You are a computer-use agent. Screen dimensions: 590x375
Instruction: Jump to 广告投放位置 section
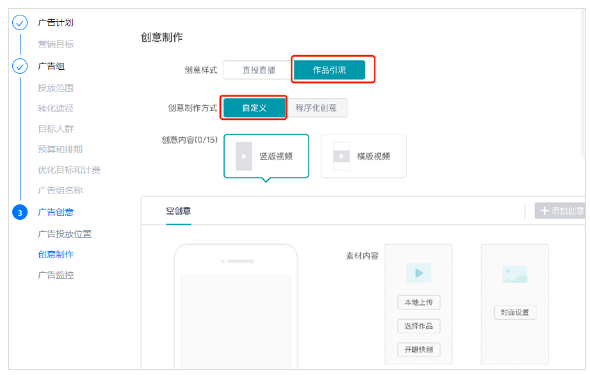point(65,234)
